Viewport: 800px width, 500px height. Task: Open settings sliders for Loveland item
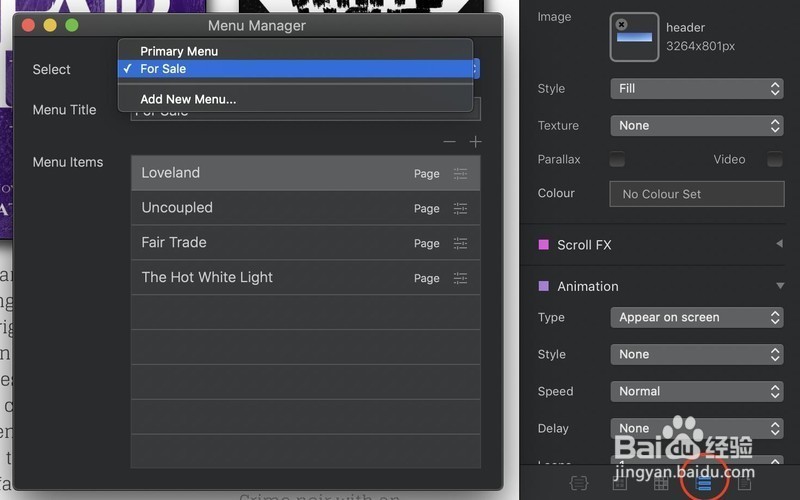pos(460,173)
